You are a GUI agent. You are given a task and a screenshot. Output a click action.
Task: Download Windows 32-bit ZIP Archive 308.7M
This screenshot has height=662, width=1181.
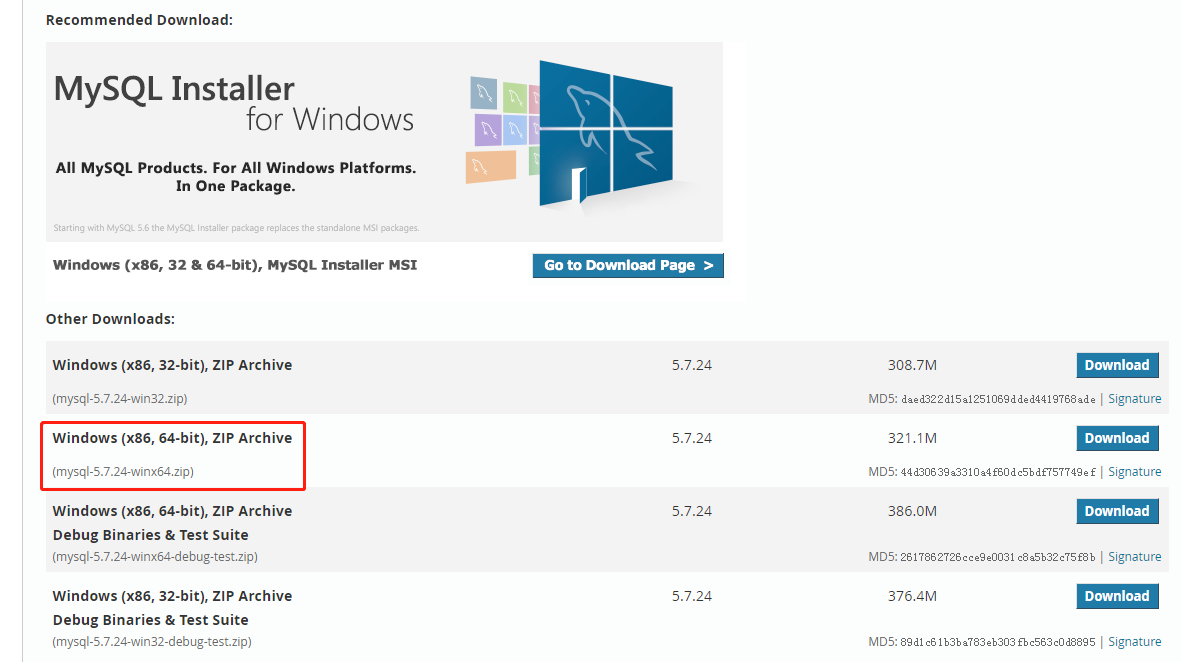point(1117,365)
